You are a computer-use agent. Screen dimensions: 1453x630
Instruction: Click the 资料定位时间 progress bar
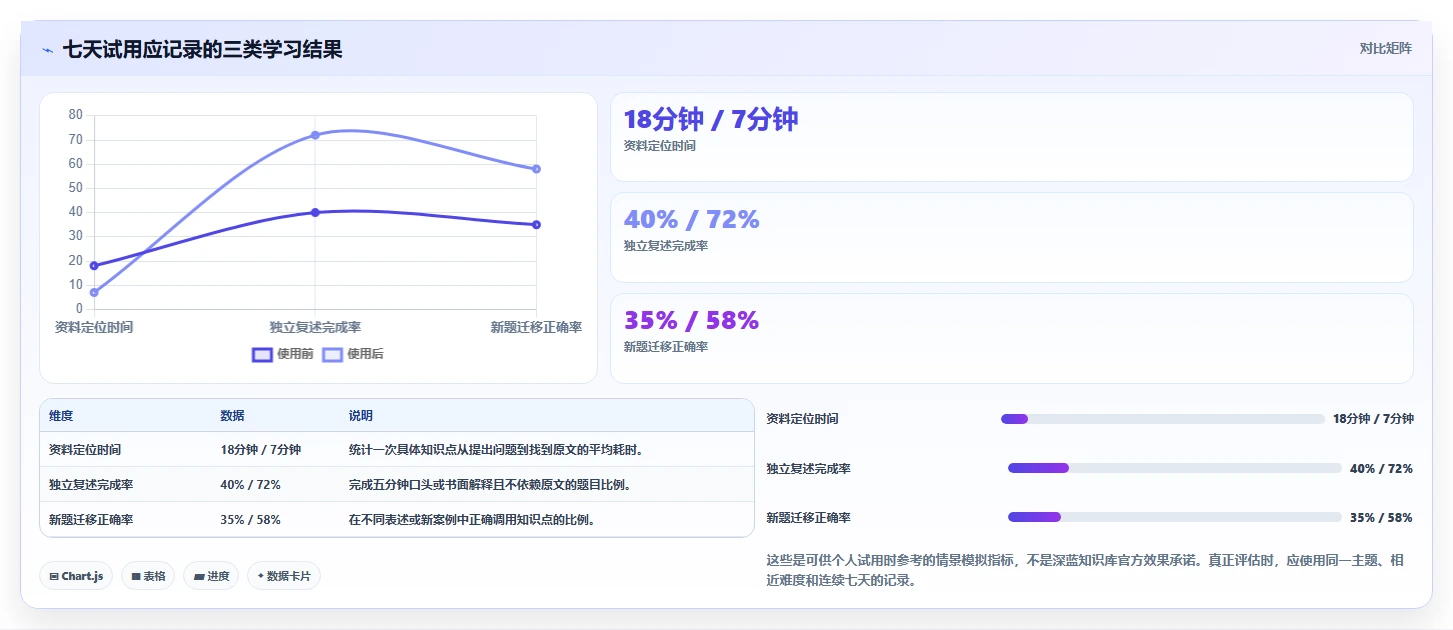[1163, 419]
